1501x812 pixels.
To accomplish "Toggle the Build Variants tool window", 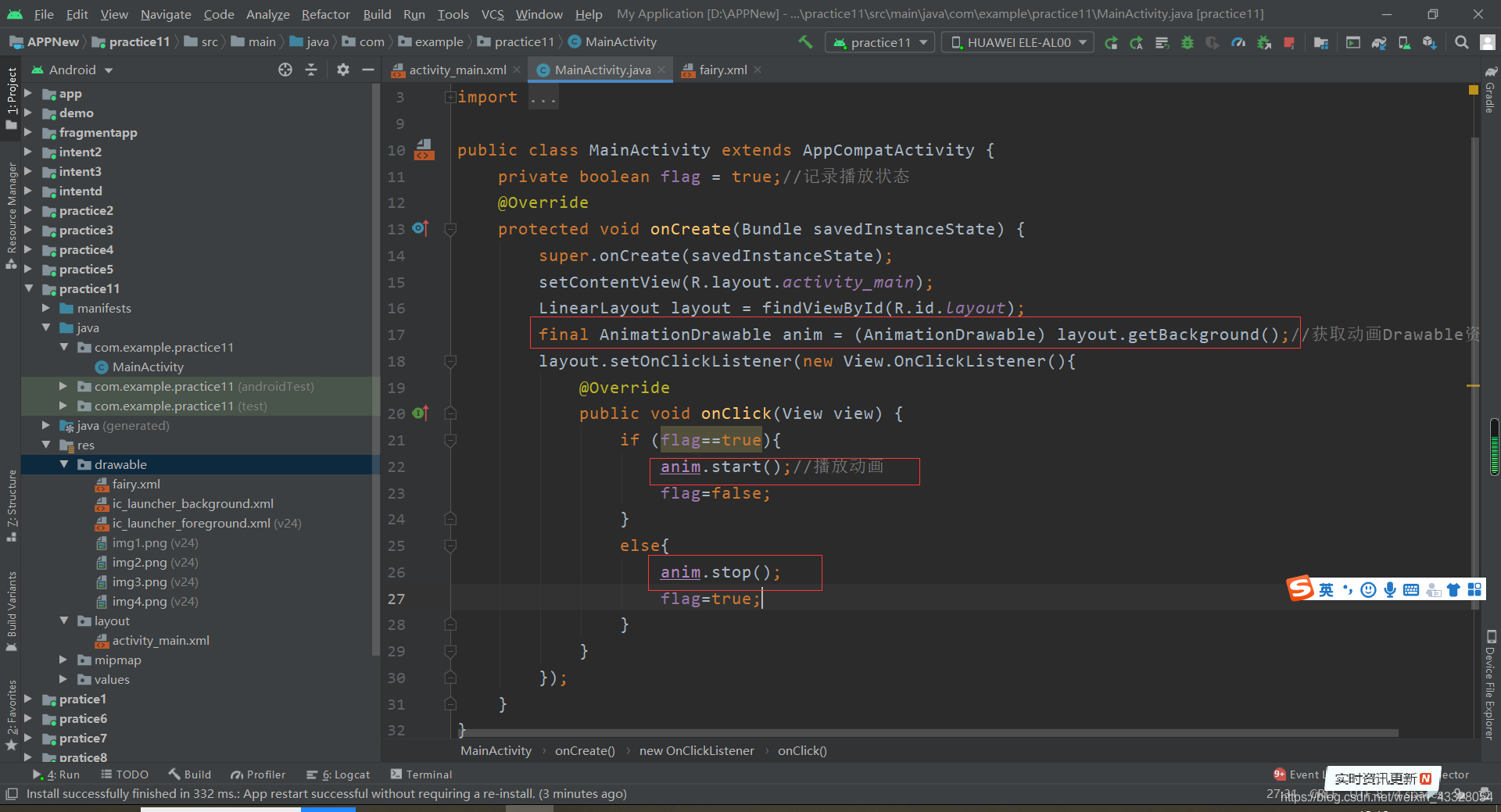I will point(11,611).
